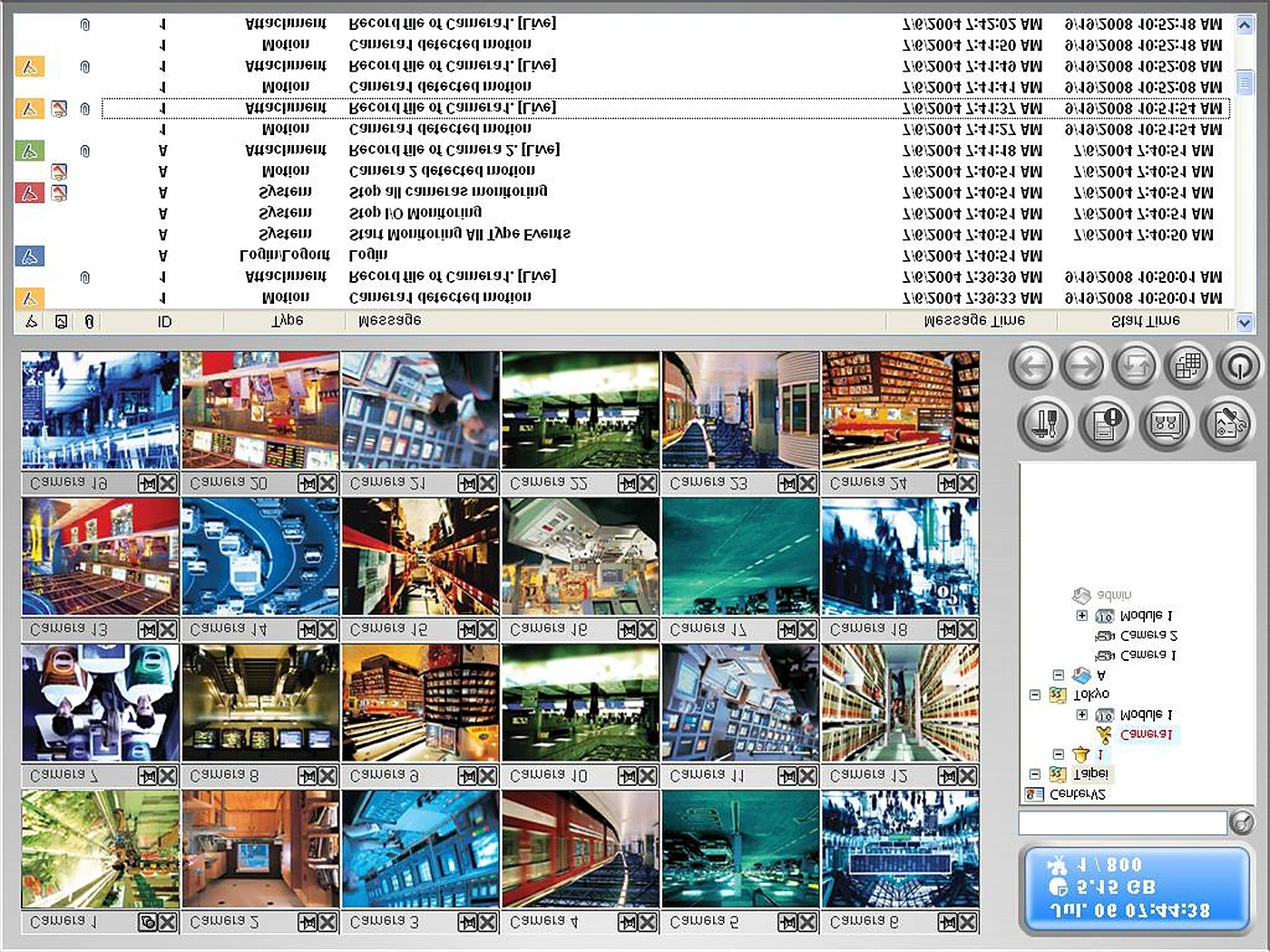This screenshot has width=1270, height=952.
Task: Click the pin icon on Camera 7 tile
Action: (x=147, y=776)
